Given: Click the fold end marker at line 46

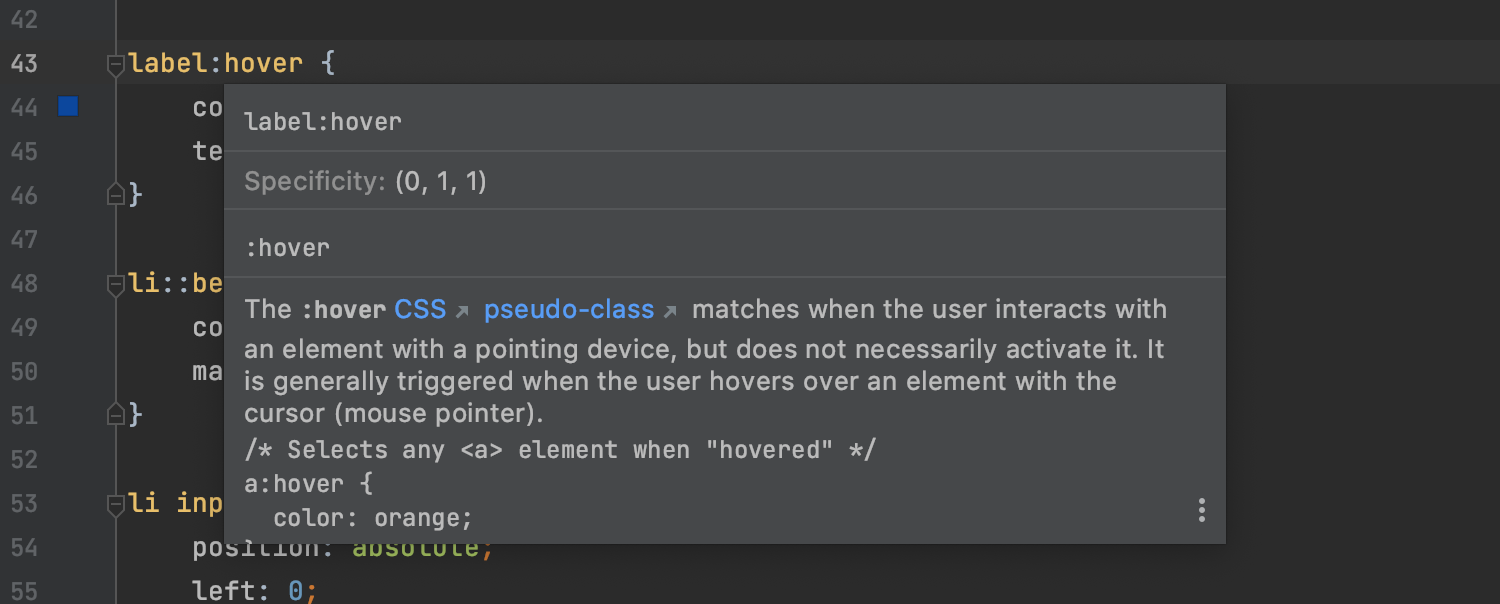Looking at the screenshot, I should [x=116, y=193].
